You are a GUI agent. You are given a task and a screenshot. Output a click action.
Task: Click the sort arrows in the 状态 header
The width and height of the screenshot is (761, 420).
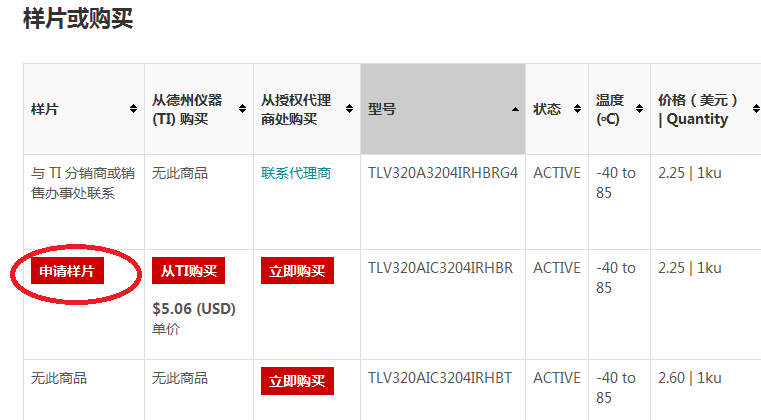click(x=581, y=109)
